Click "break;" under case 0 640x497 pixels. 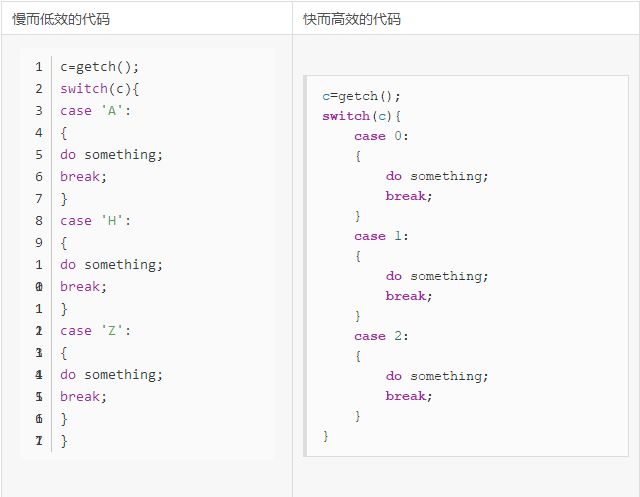click(x=409, y=196)
